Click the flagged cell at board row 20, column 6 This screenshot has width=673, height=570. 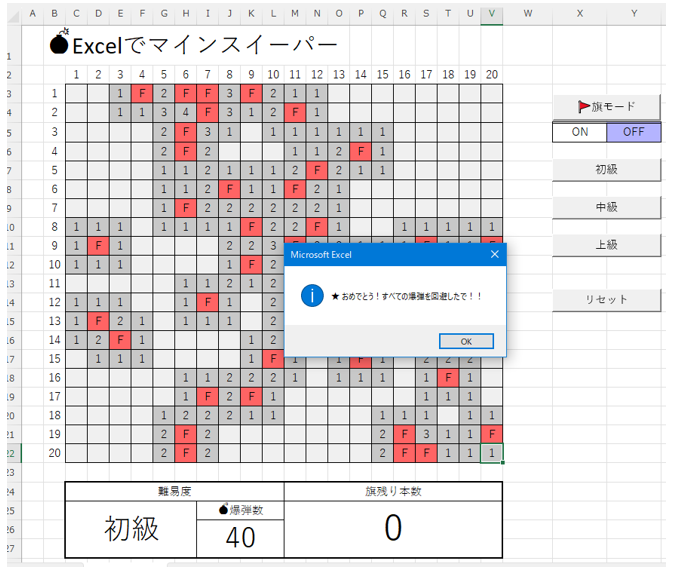(x=185, y=453)
